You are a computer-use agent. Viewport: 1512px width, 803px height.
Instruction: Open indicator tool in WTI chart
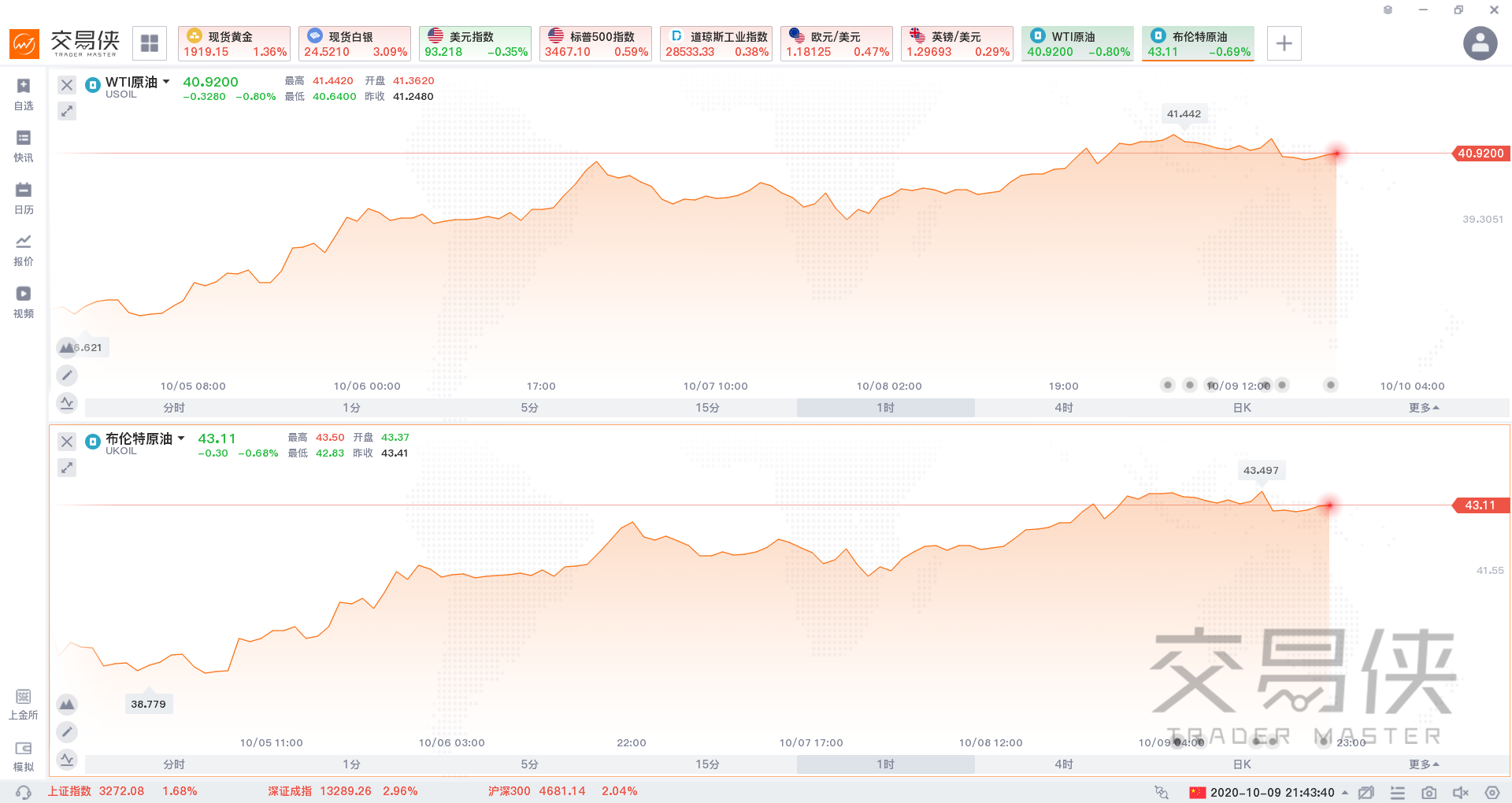[67, 403]
